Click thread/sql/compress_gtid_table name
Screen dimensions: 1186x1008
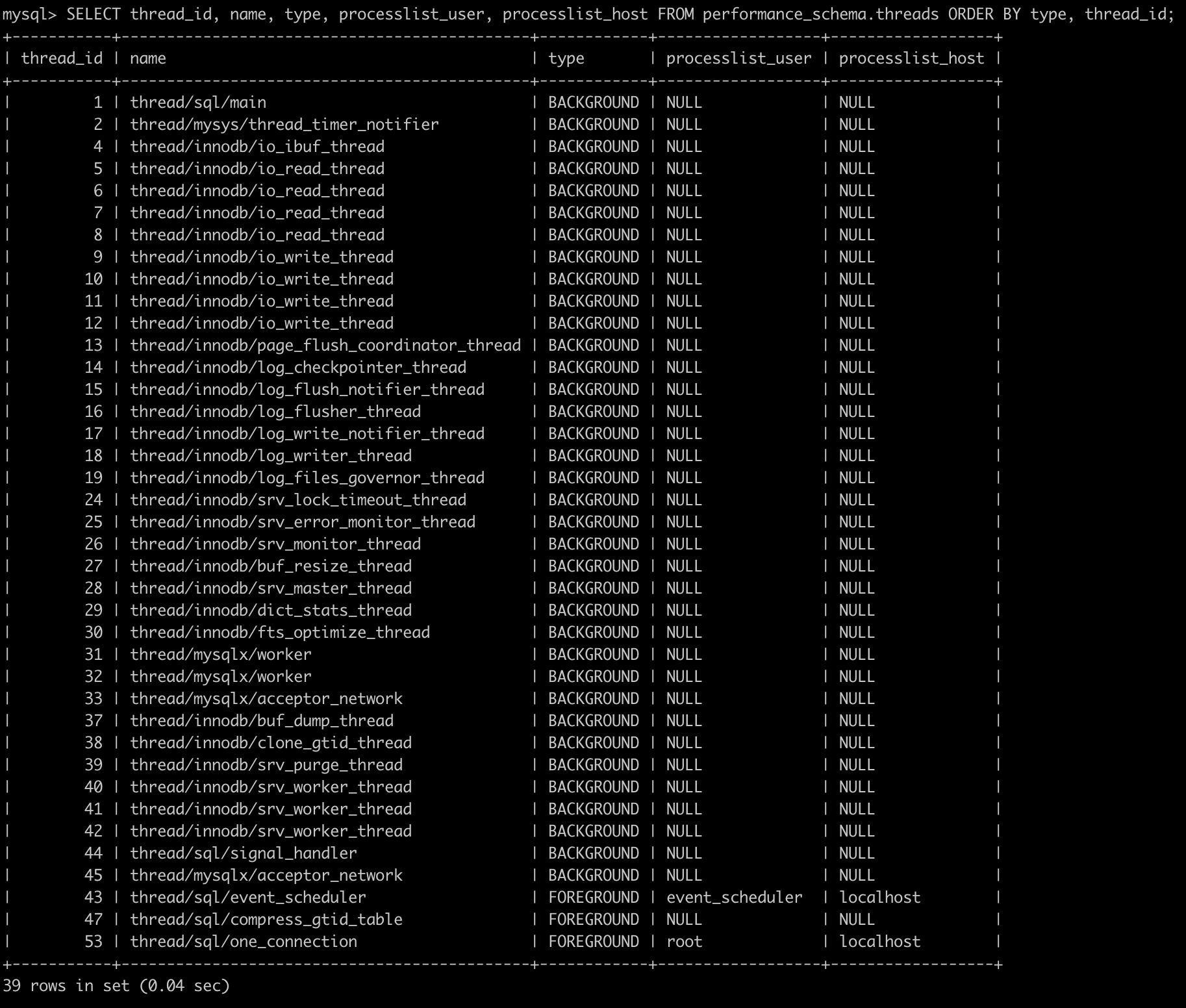(x=266, y=920)
